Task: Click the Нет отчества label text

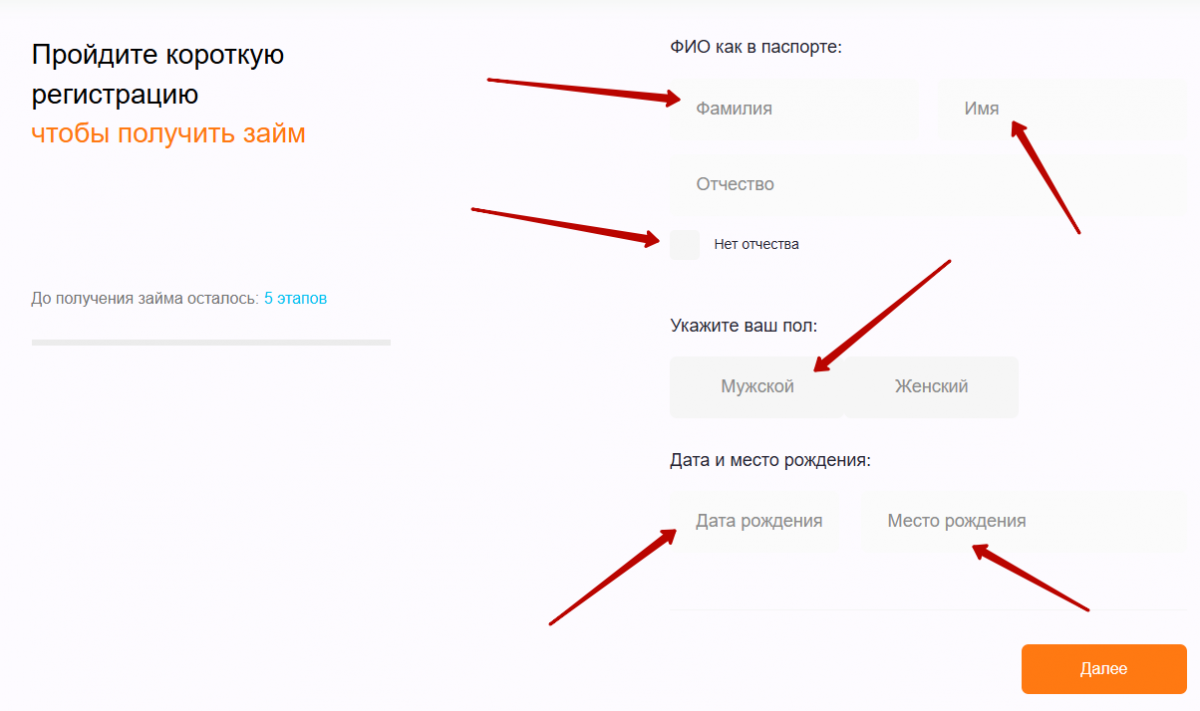Action: [x=757, y=244]
